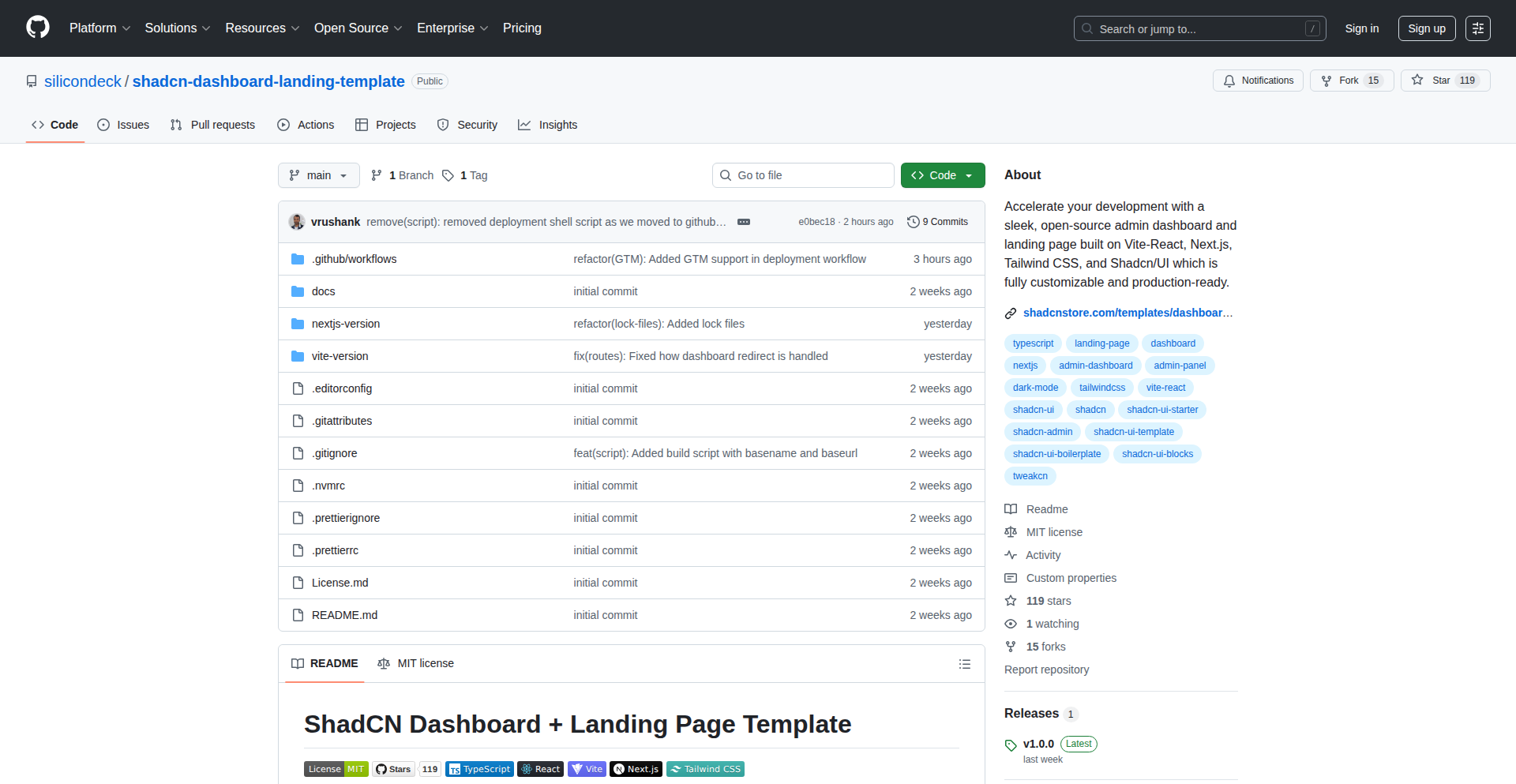Image resolution: width=1516 pixels, height=784 pixels.
Task: Expand the Solutions menu
Action: [178, 28]
